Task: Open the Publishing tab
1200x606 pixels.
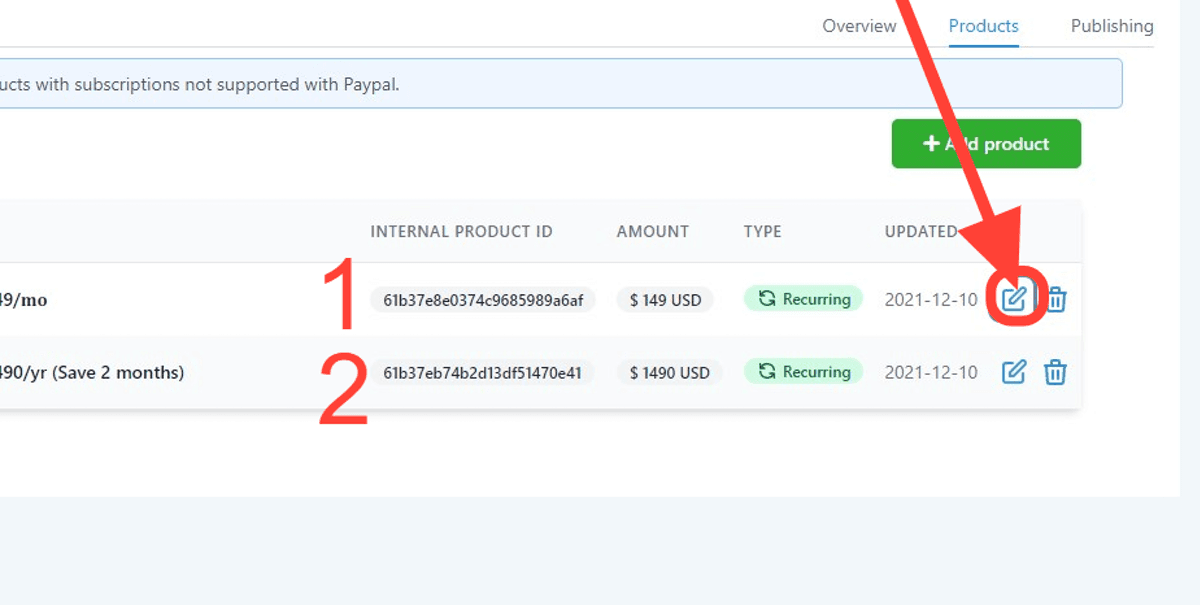Action: (1112, 26)
